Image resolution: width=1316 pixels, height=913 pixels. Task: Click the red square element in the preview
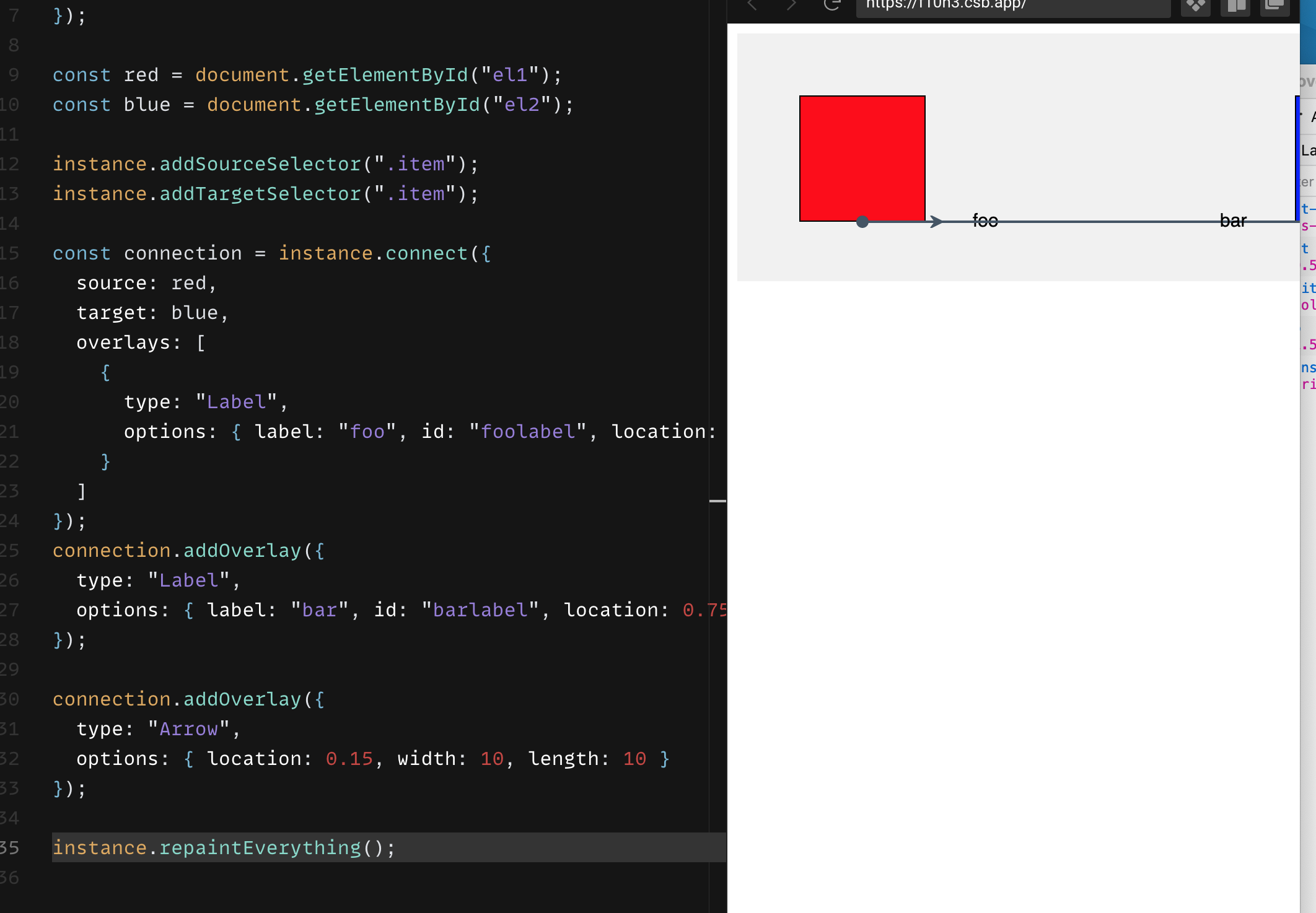point(862,158)
